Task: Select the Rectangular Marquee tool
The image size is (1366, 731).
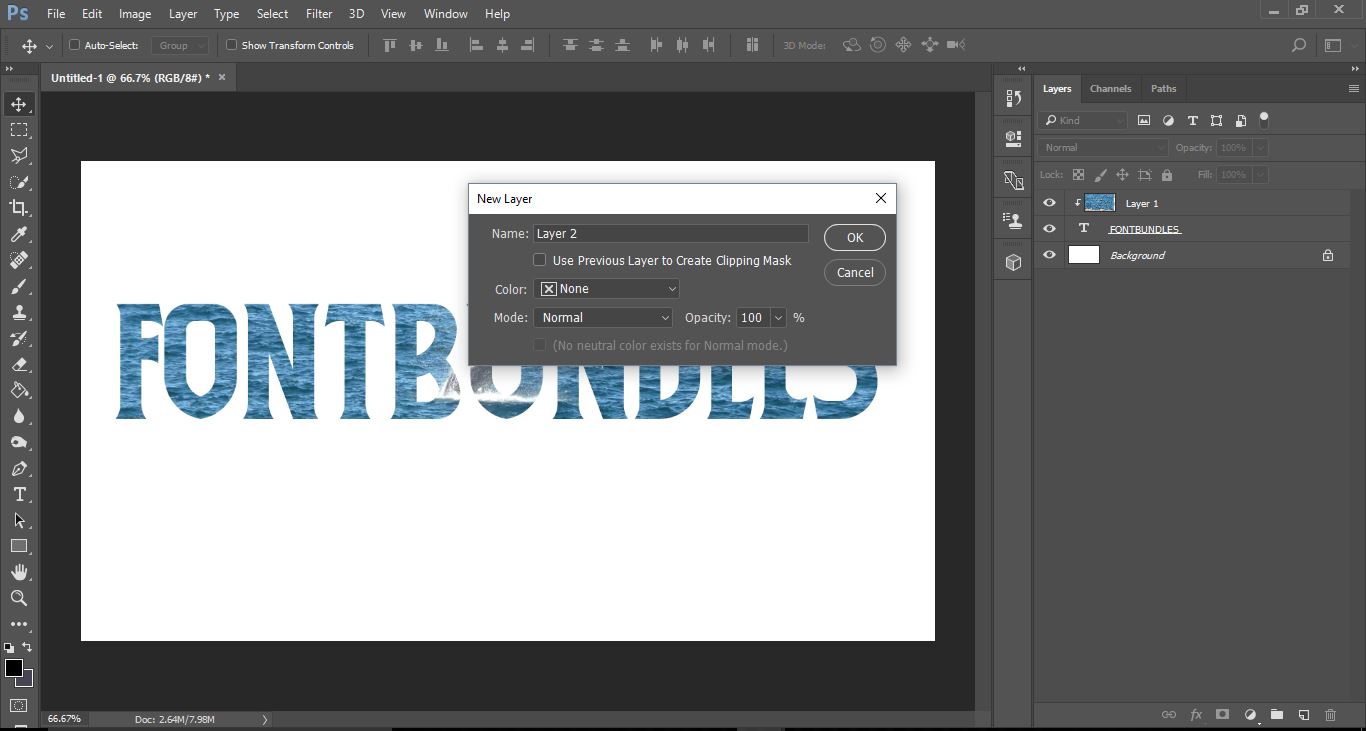Action: 18,130
